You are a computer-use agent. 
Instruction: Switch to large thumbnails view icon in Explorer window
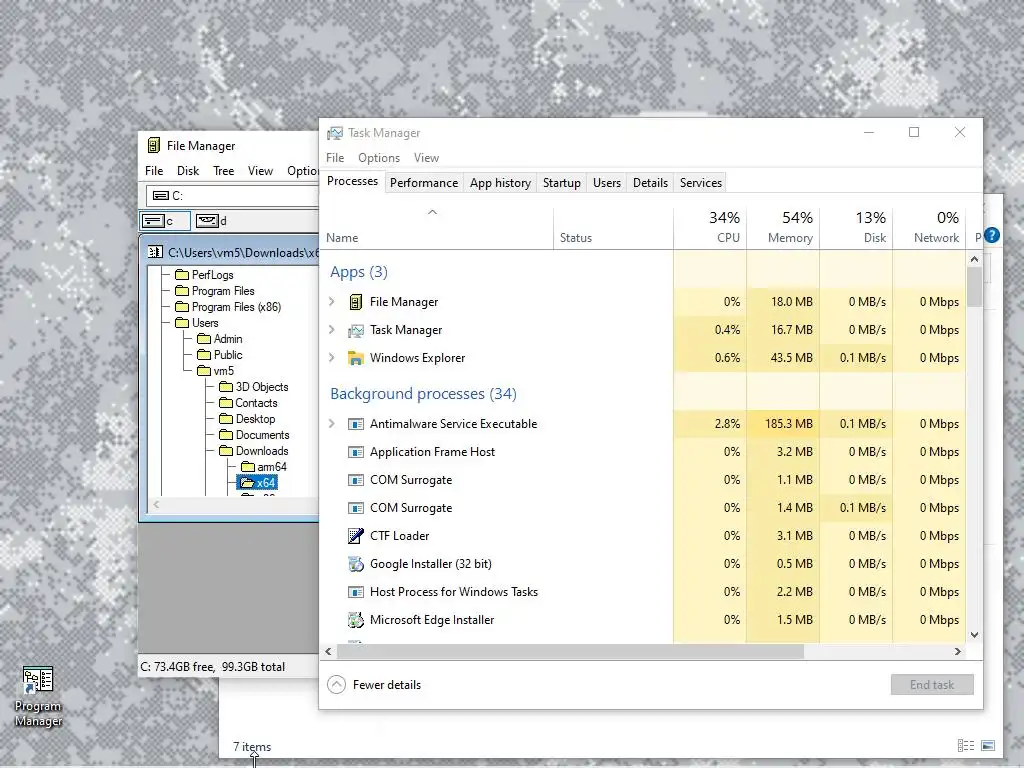pyautogui.click(x=988, y=745)
